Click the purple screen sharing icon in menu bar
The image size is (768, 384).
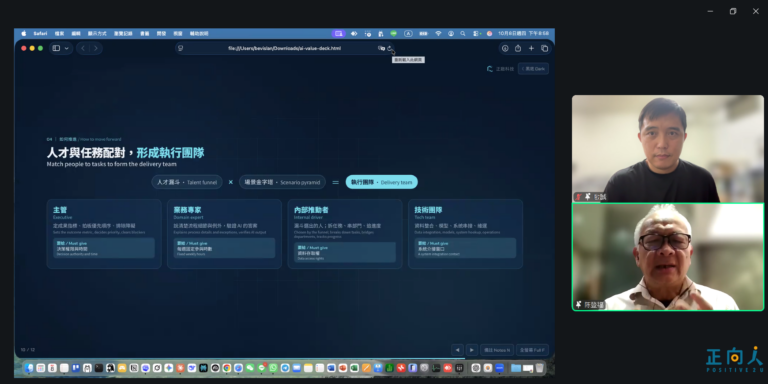pos(338,33)
